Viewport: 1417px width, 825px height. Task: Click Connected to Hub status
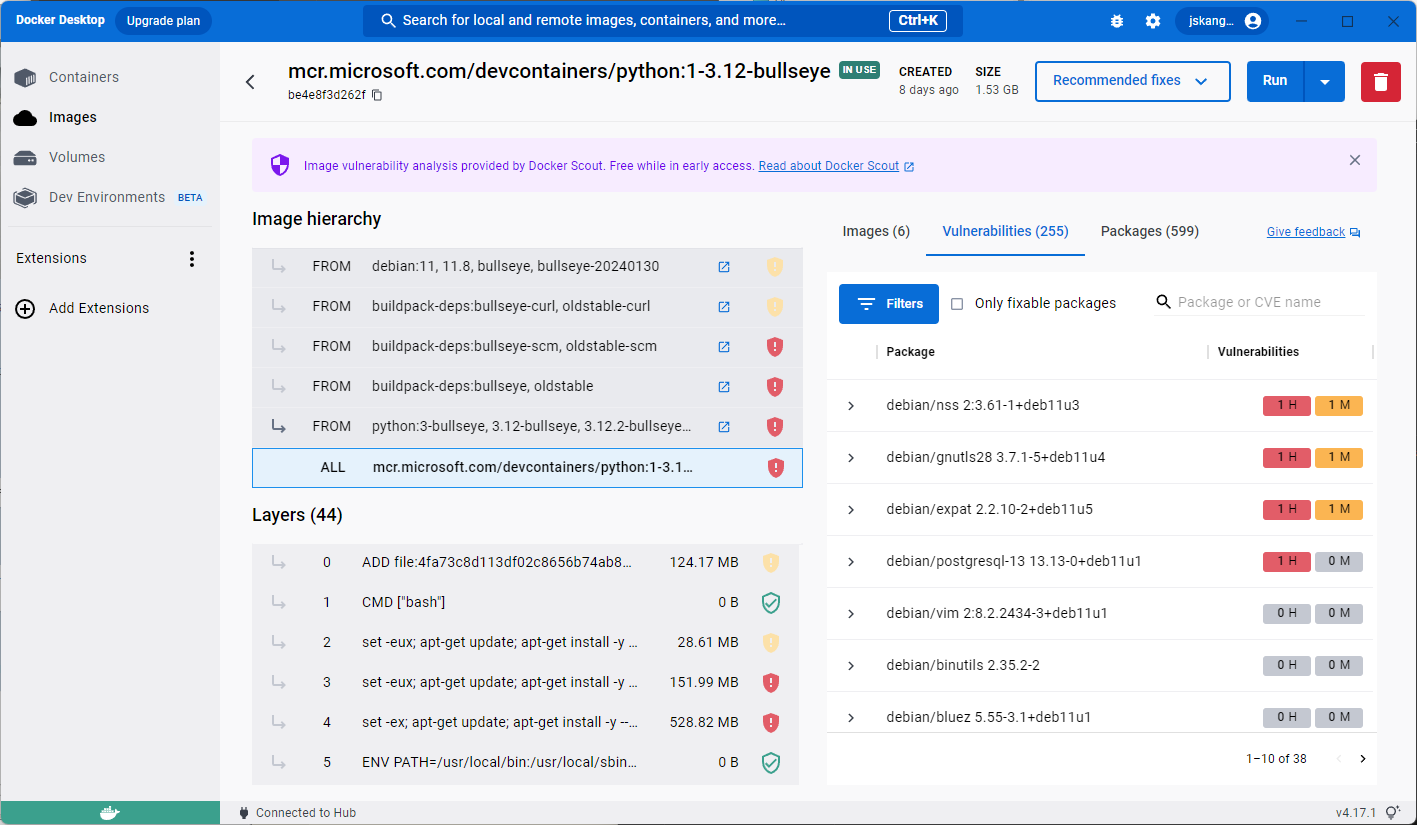click(x=297, y=813)
